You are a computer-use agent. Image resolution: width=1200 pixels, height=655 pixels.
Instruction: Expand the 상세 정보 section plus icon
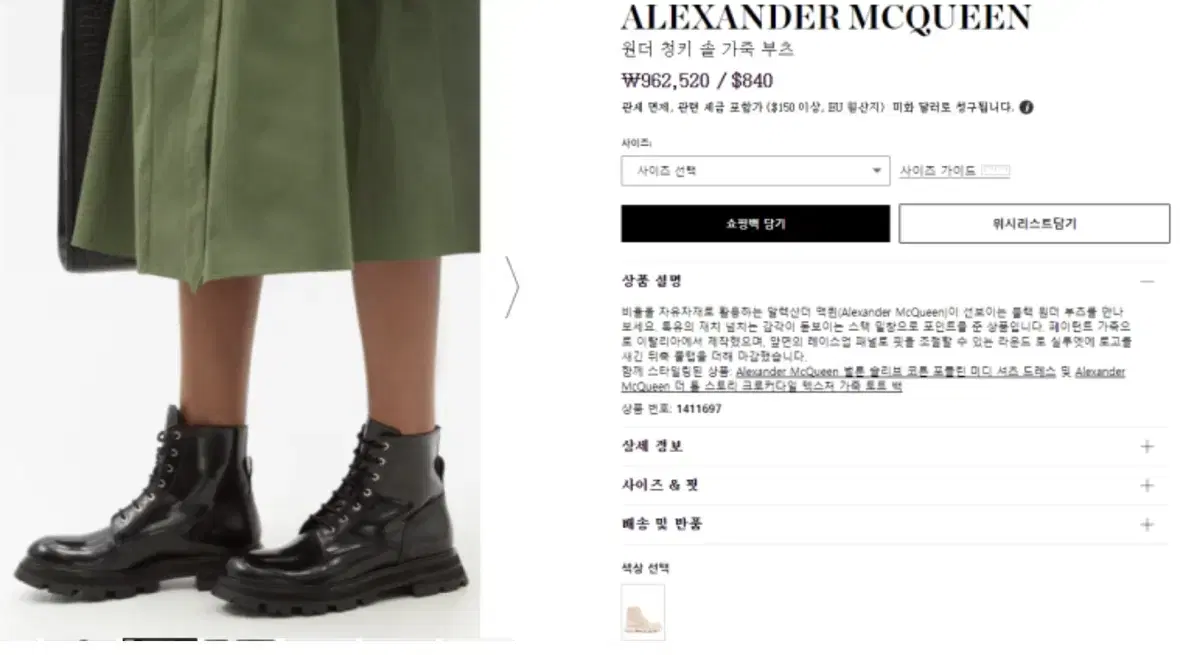pyautogui.click(x=1147, y=447)
